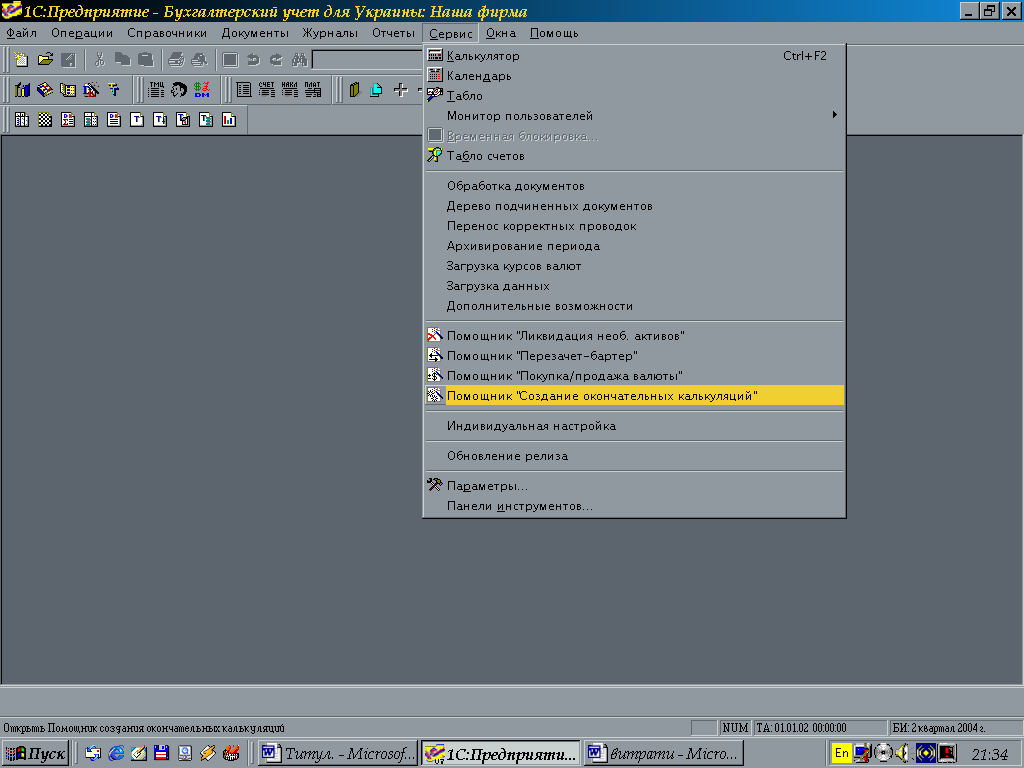Click the scissors Cut icon
Screen dimensions: 1024x768
(99, 60)
